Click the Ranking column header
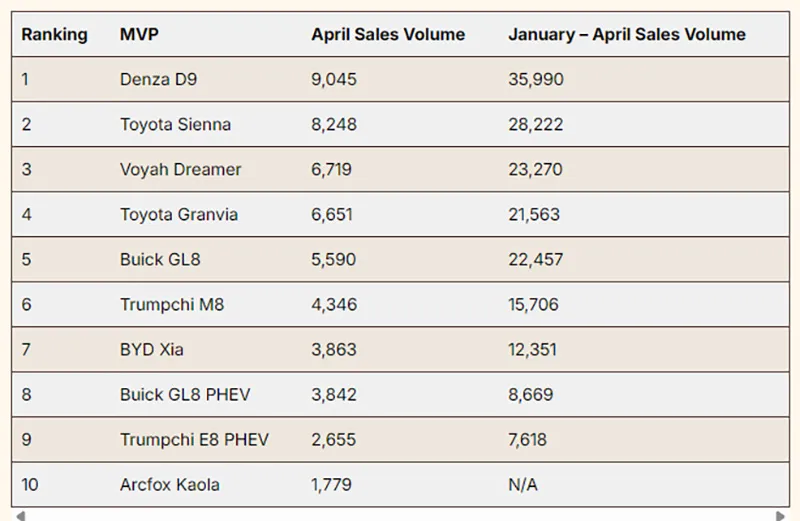This screenshot has width=800, height=521. (54, 35)
